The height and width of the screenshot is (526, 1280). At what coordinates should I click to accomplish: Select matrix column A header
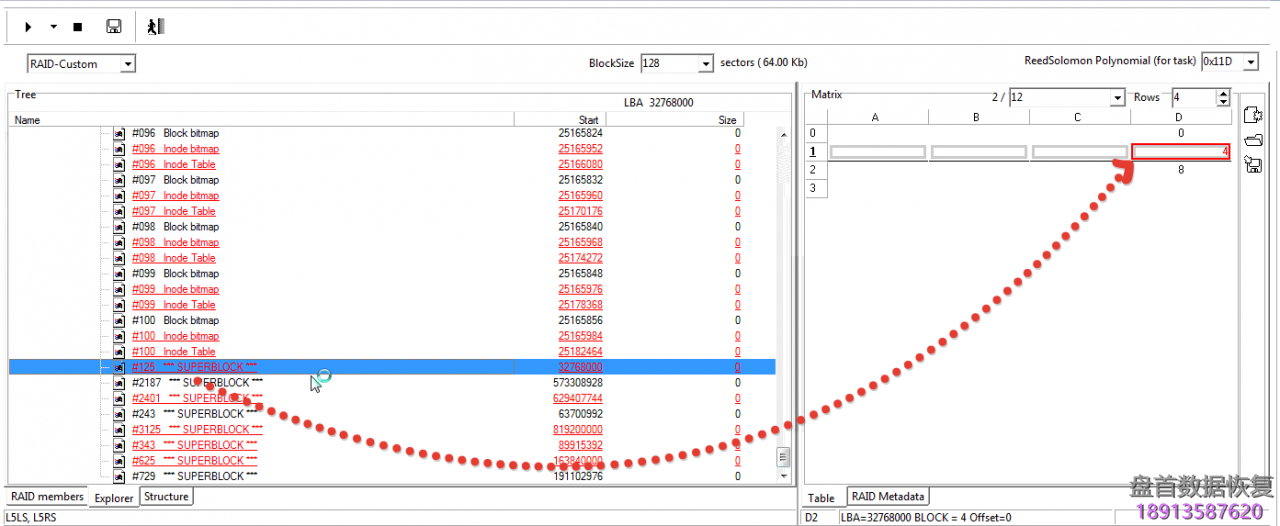click(x=878, y=117)
